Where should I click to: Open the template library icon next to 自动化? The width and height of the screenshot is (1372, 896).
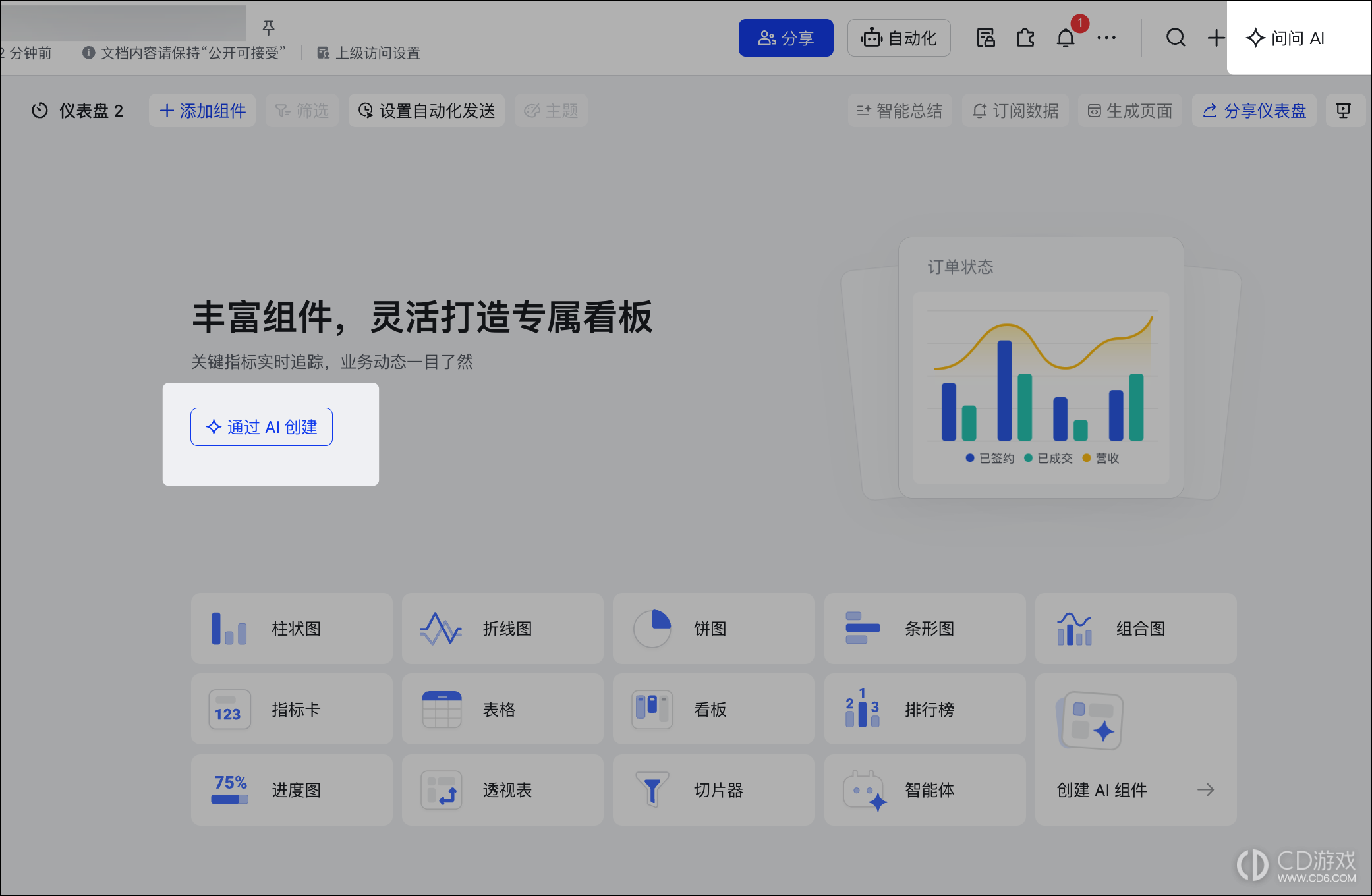(x=986, y=38)
